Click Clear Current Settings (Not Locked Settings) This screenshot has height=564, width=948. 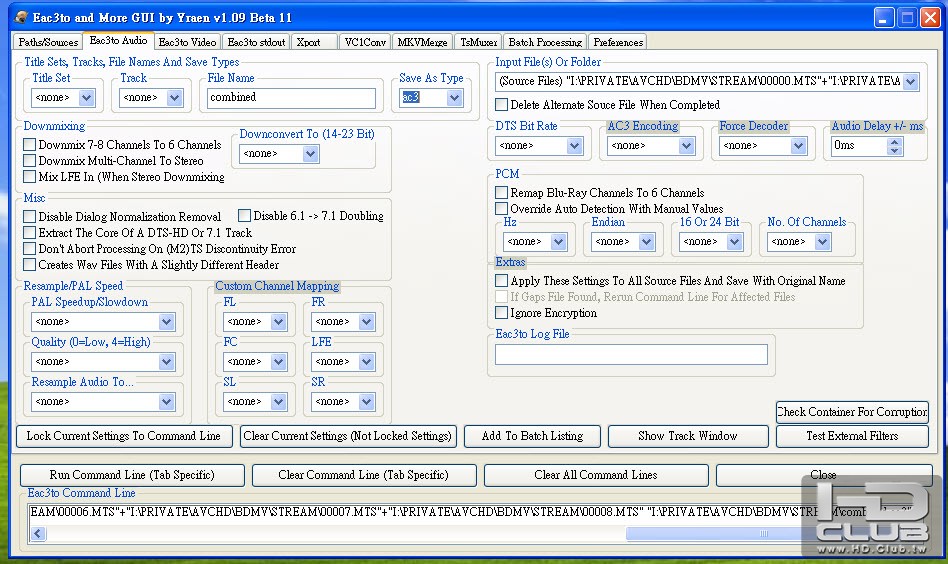[x=348, y=436]
